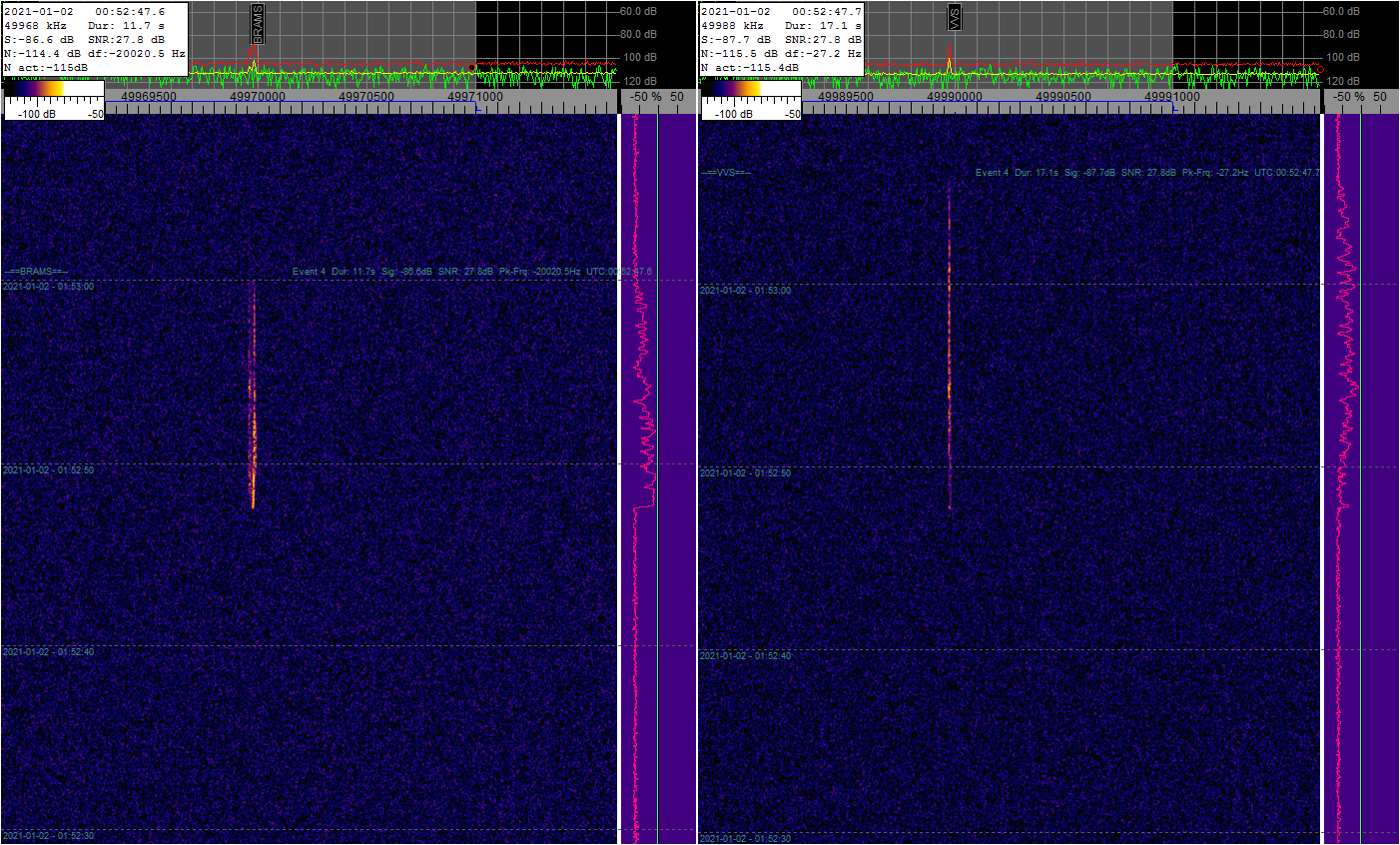
Task: Click the N act:-115dB readout
Action: pos(46,68)
